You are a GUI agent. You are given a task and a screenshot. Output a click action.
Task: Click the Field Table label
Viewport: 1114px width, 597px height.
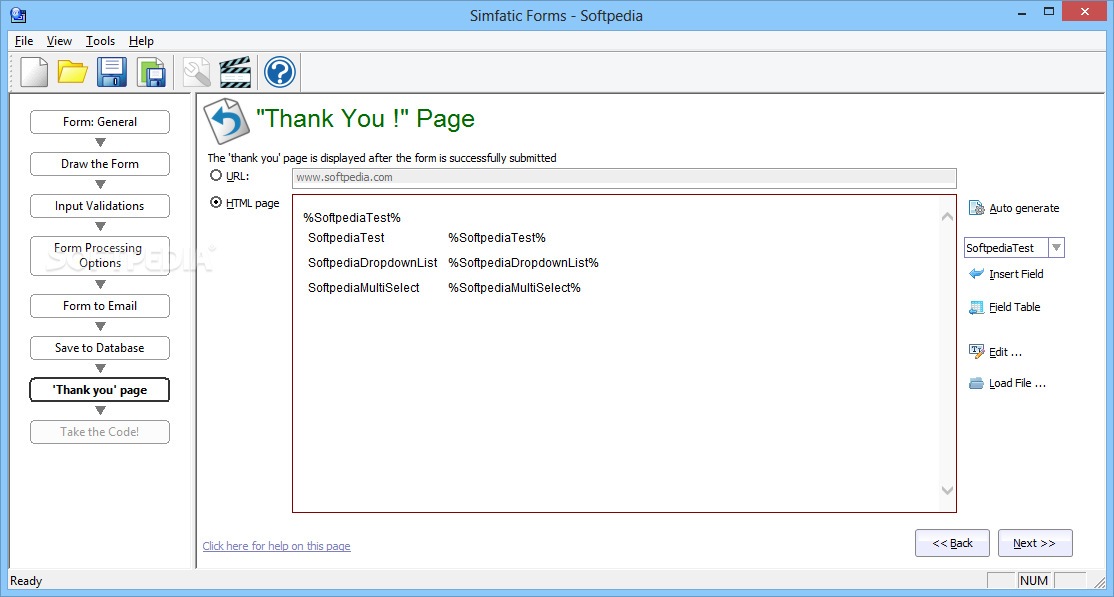pos(1015,307)
